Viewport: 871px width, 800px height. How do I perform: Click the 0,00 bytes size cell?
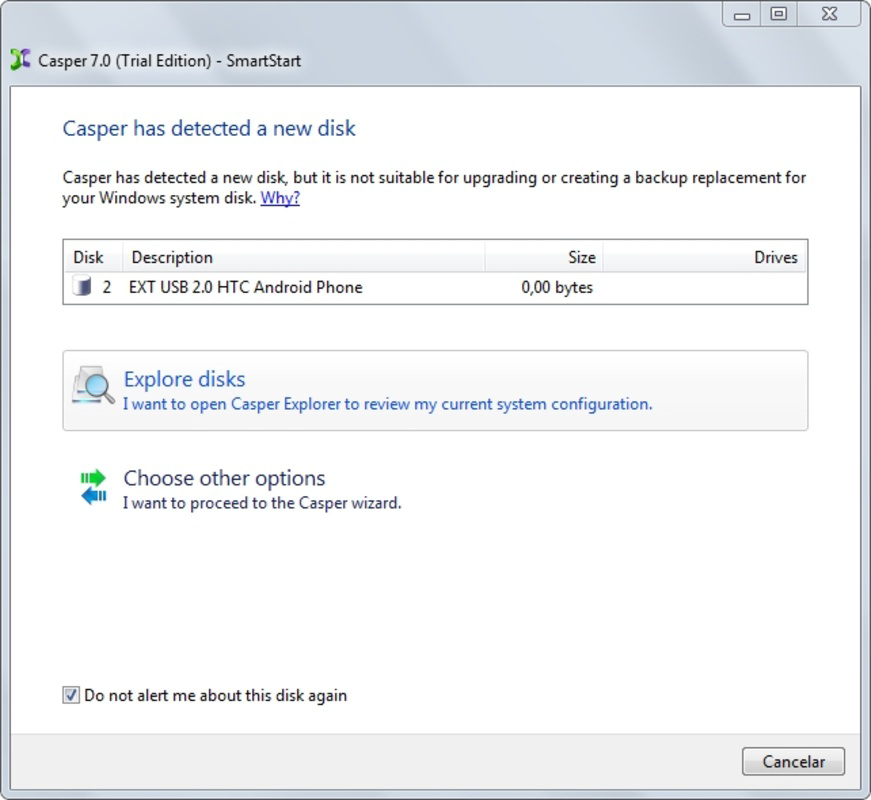click(x=557, y=287)
